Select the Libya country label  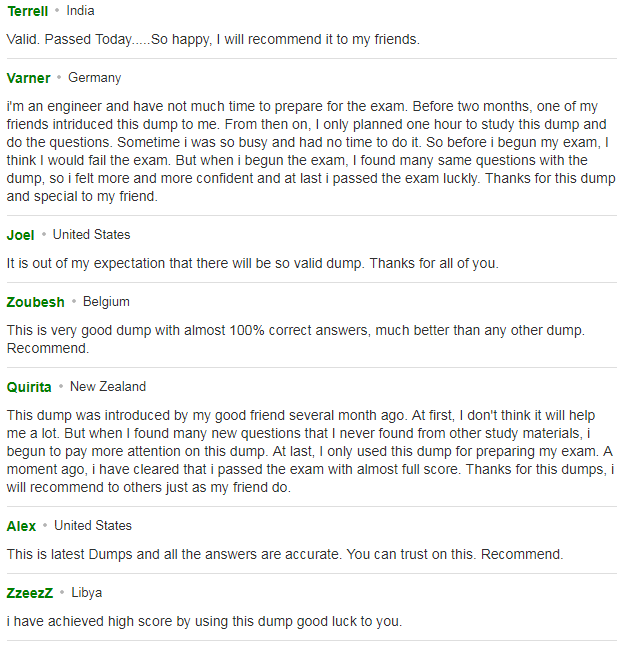click(x=86, y=593)
